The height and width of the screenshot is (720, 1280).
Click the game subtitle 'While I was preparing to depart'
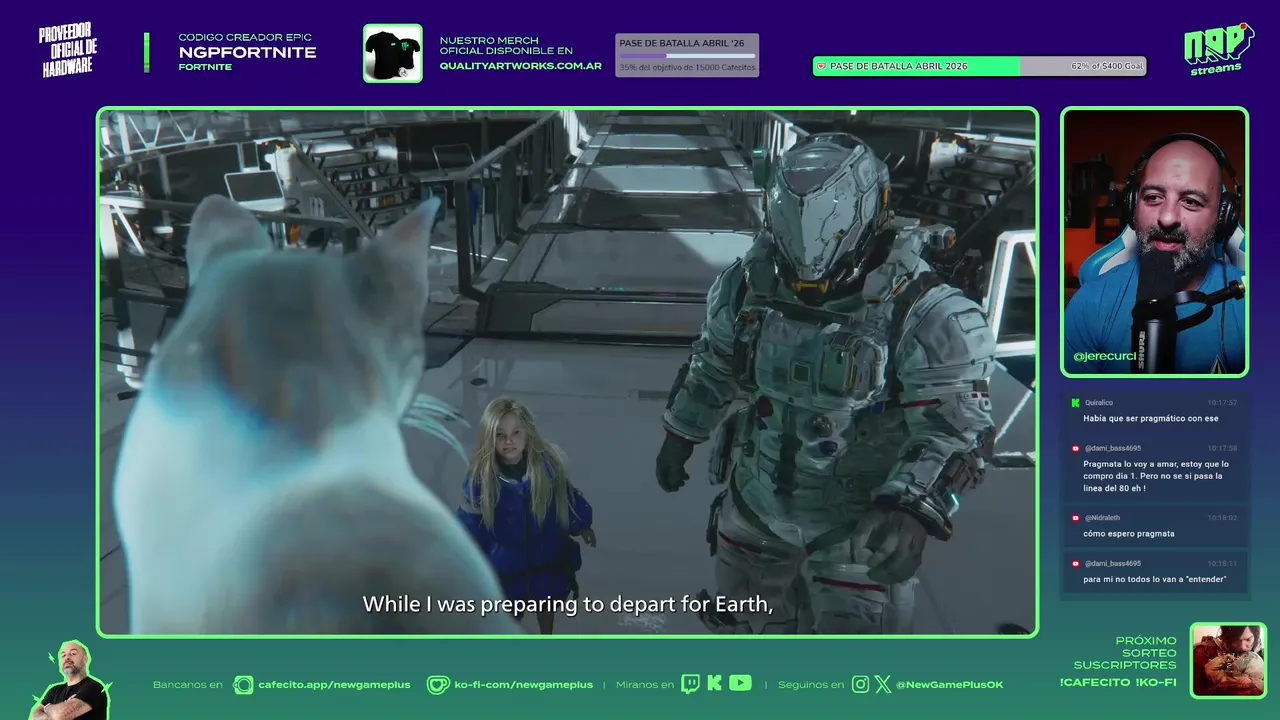(x=568, y=604)
